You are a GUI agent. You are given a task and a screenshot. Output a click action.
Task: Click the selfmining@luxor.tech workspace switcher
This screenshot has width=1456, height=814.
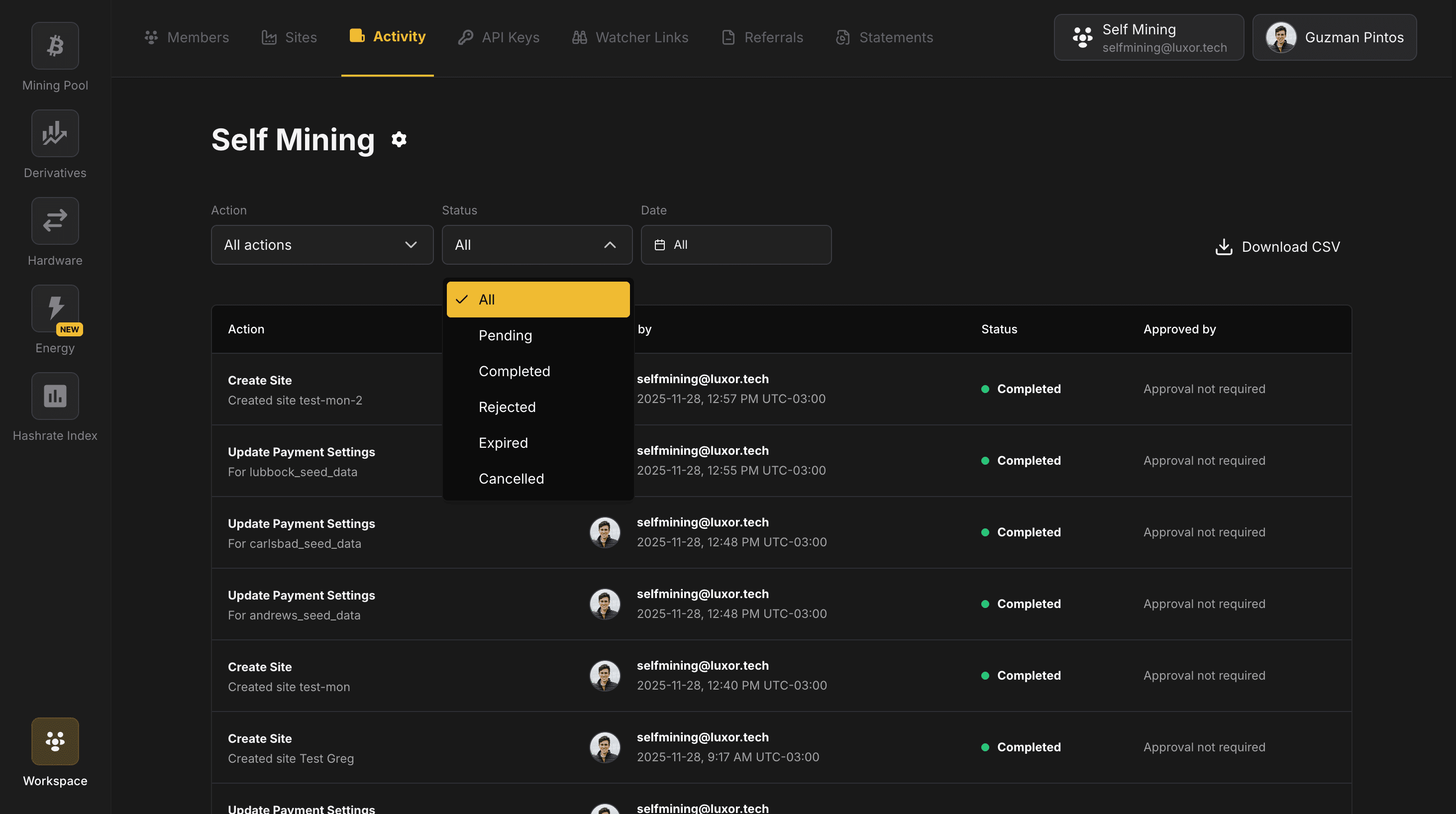[1148, 37]
